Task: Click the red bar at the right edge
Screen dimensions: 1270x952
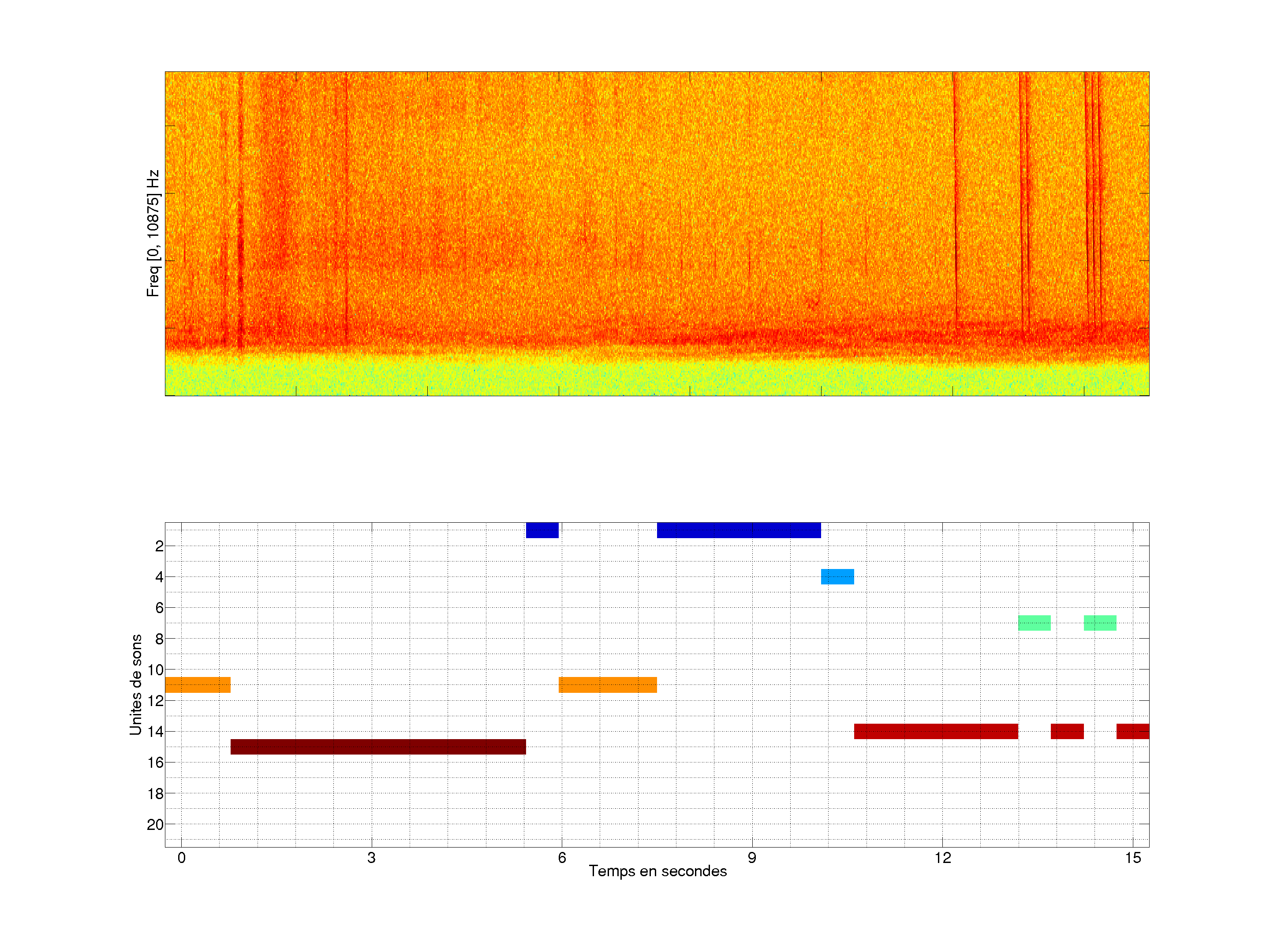Action: 1132,731
